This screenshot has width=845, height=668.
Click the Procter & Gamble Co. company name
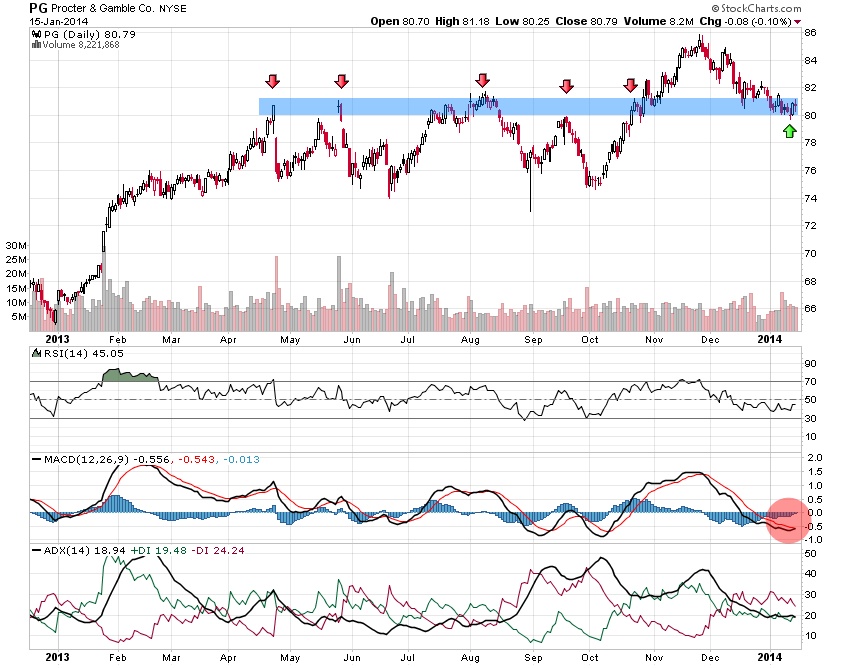click(x=102, y=9)
